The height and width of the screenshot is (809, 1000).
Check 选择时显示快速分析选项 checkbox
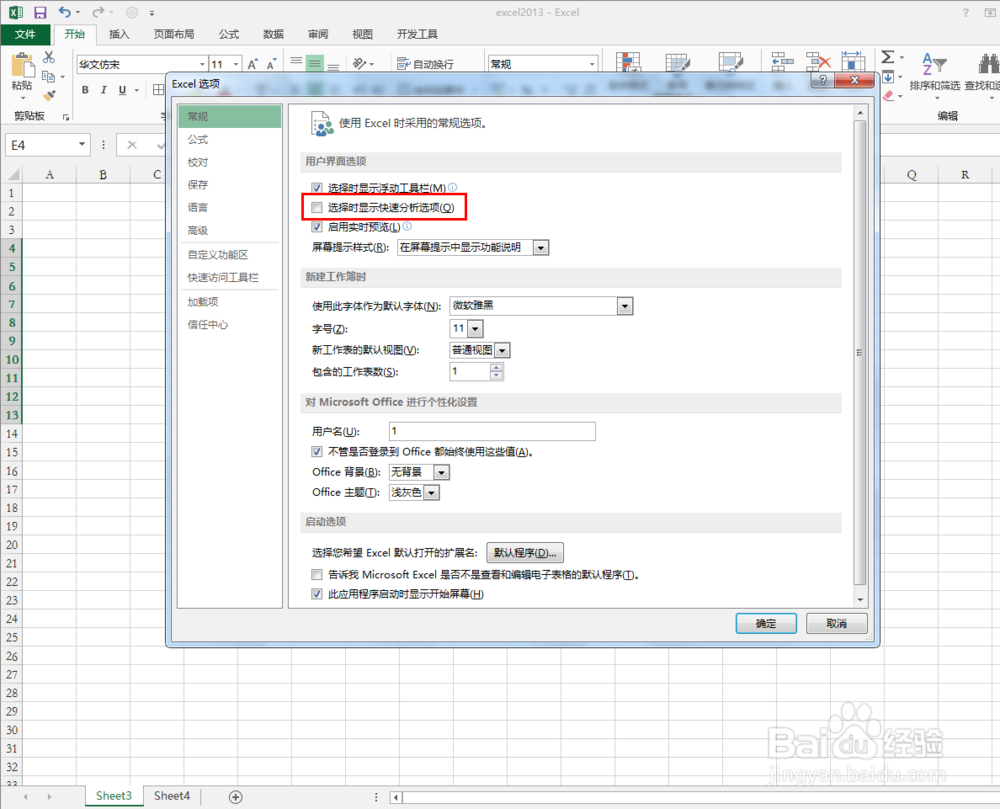tap(317, 207)
